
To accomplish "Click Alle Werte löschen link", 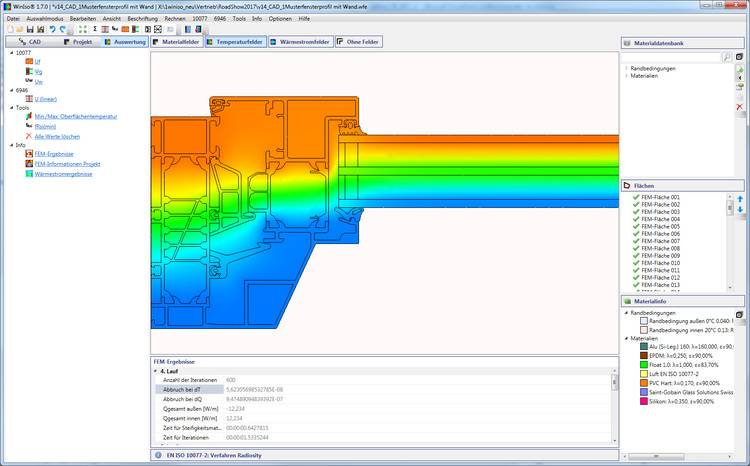I will click(59, 135).
